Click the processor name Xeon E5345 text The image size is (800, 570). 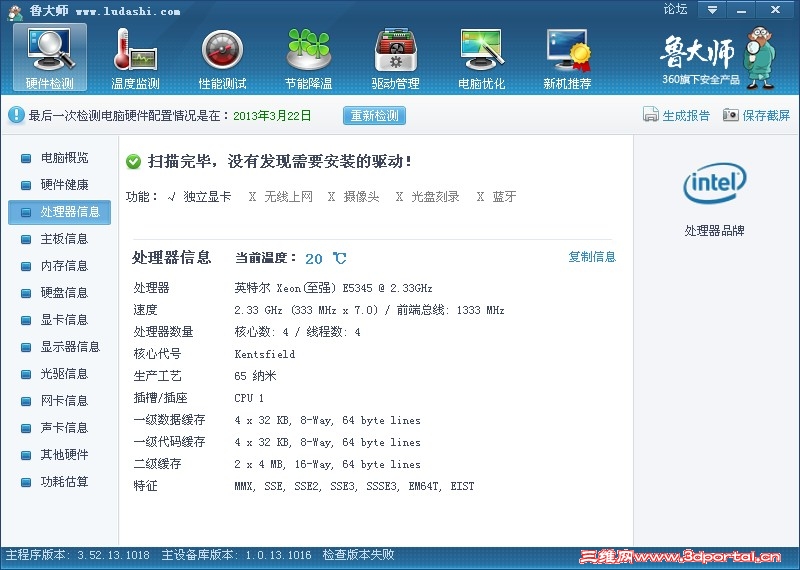(x=334, y=288)
